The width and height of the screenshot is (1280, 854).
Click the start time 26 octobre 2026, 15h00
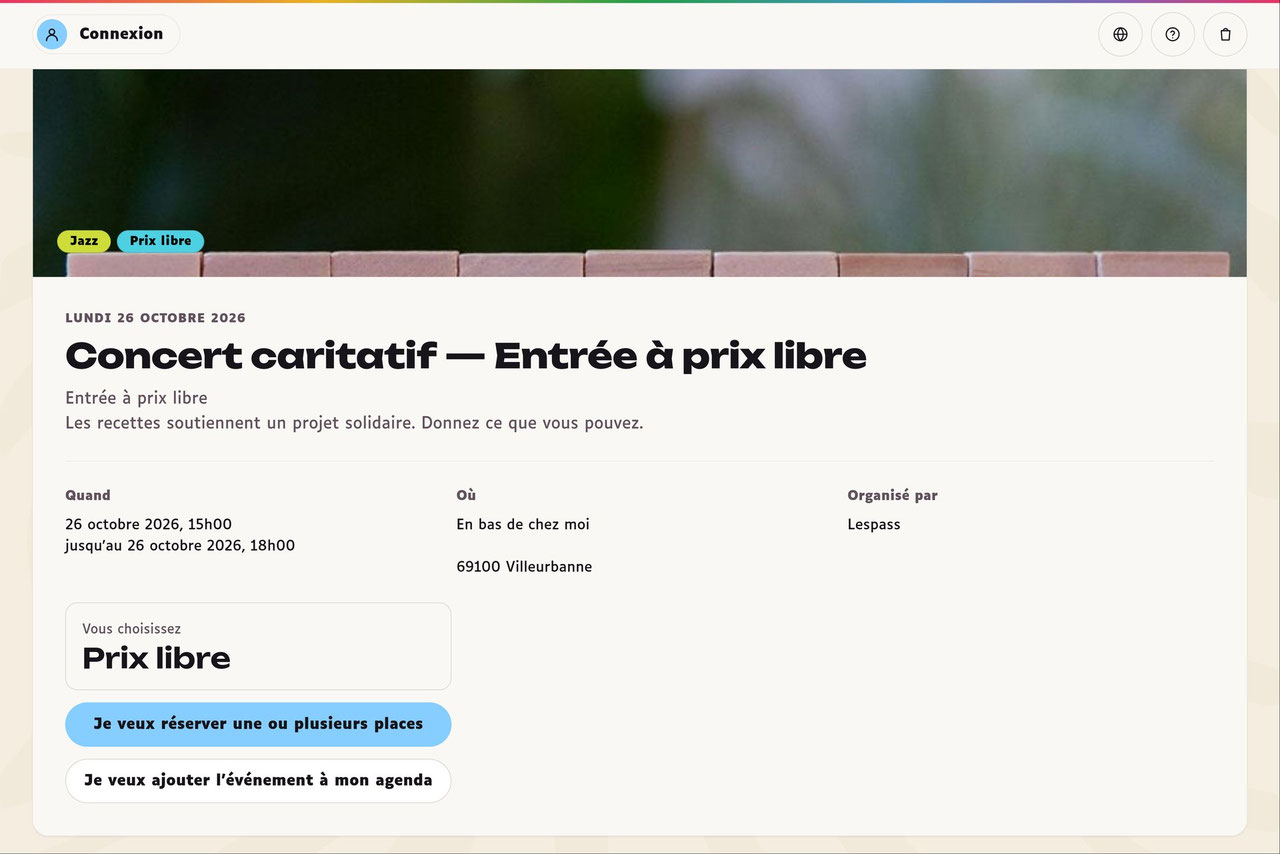click(x=149, y=524)
